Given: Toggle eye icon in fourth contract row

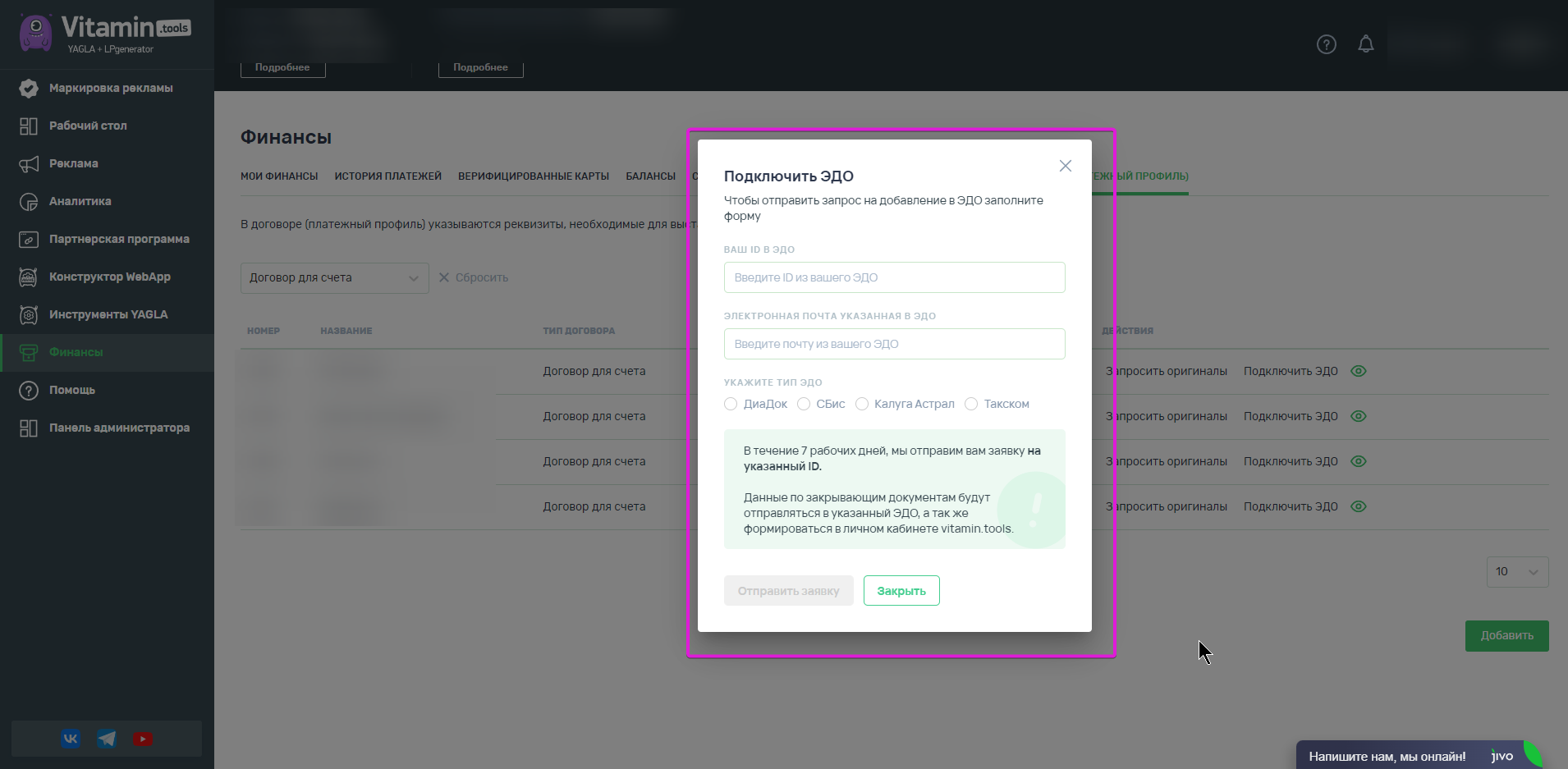Looking at the screenshot, I should [1359, 506].
